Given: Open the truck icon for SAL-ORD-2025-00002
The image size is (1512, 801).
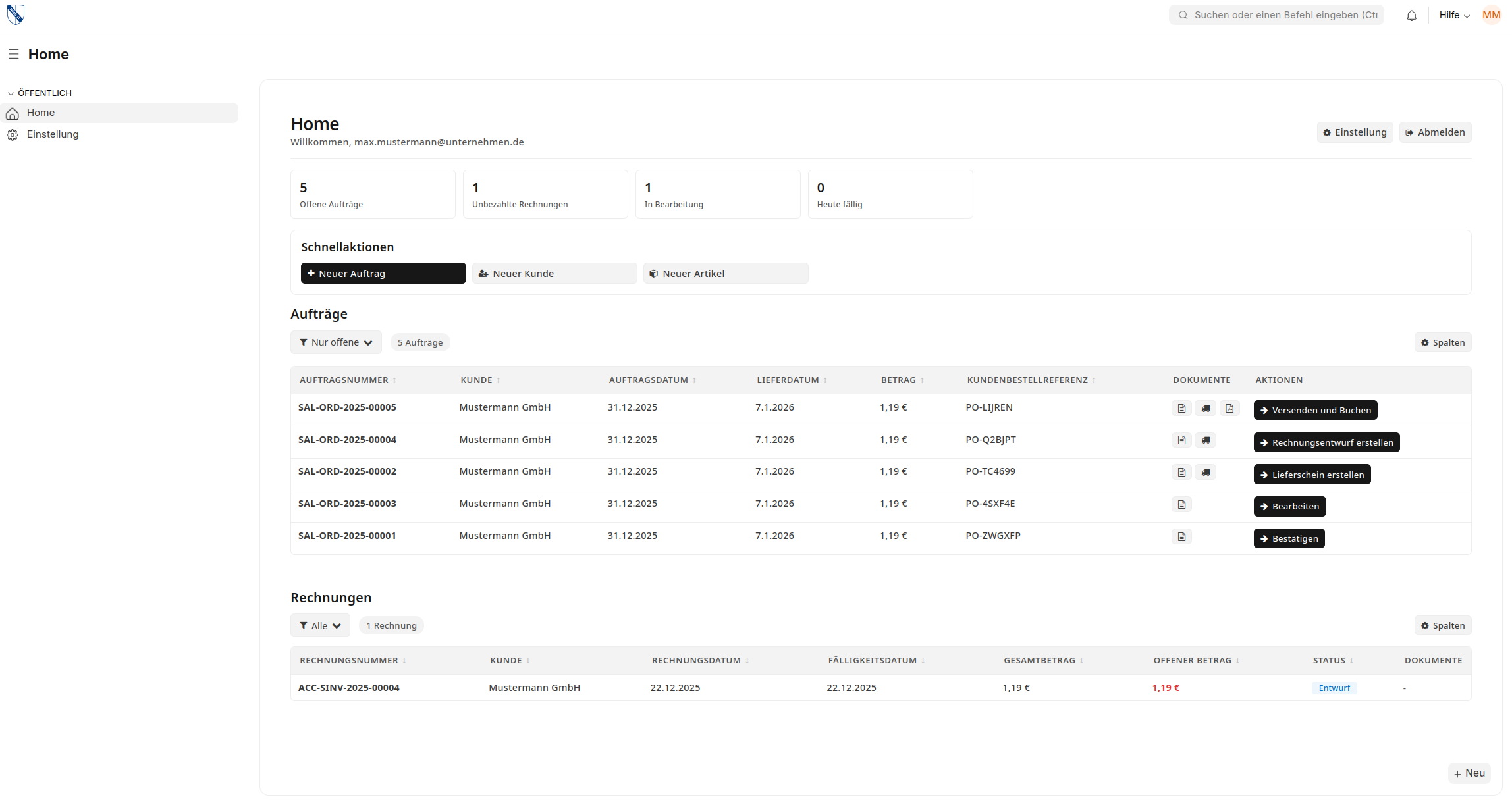Looking at the screenshot, I should (1206, 472).
